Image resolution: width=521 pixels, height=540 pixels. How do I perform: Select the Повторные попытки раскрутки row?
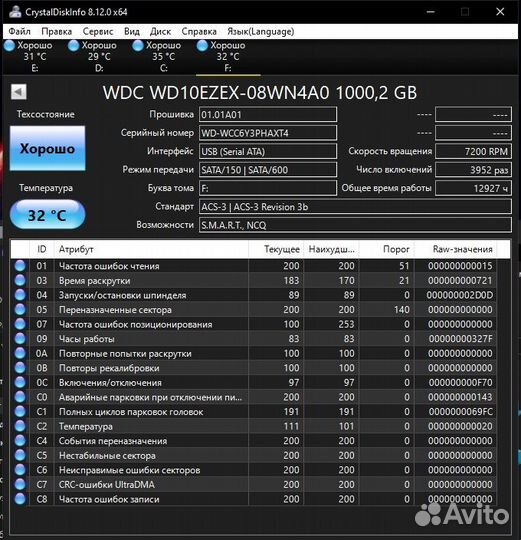point(253,353)
